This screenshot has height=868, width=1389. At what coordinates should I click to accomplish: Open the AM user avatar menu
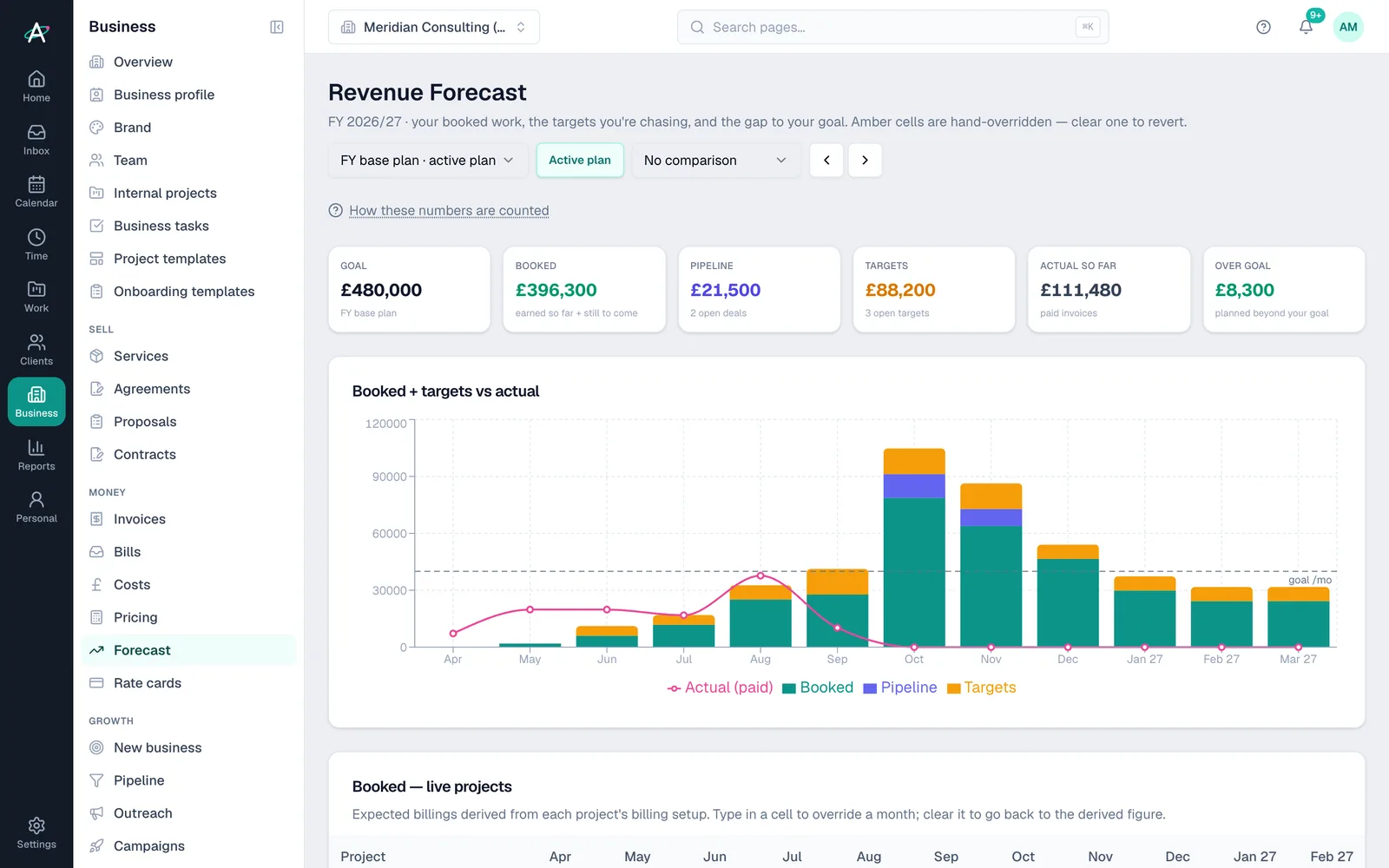1348,27
